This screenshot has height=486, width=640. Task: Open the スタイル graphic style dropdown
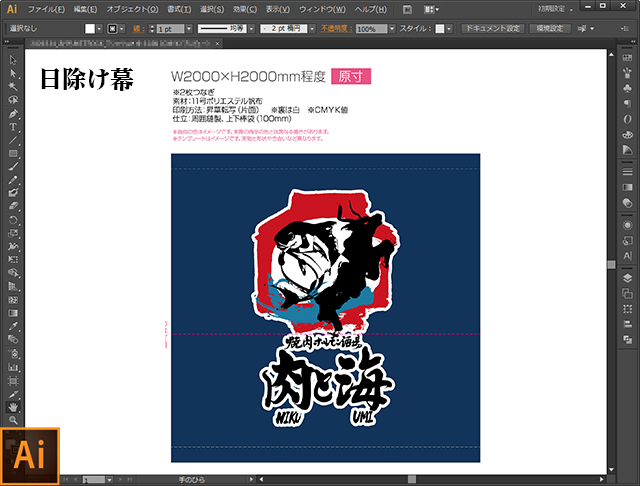(x=449, y=29)
